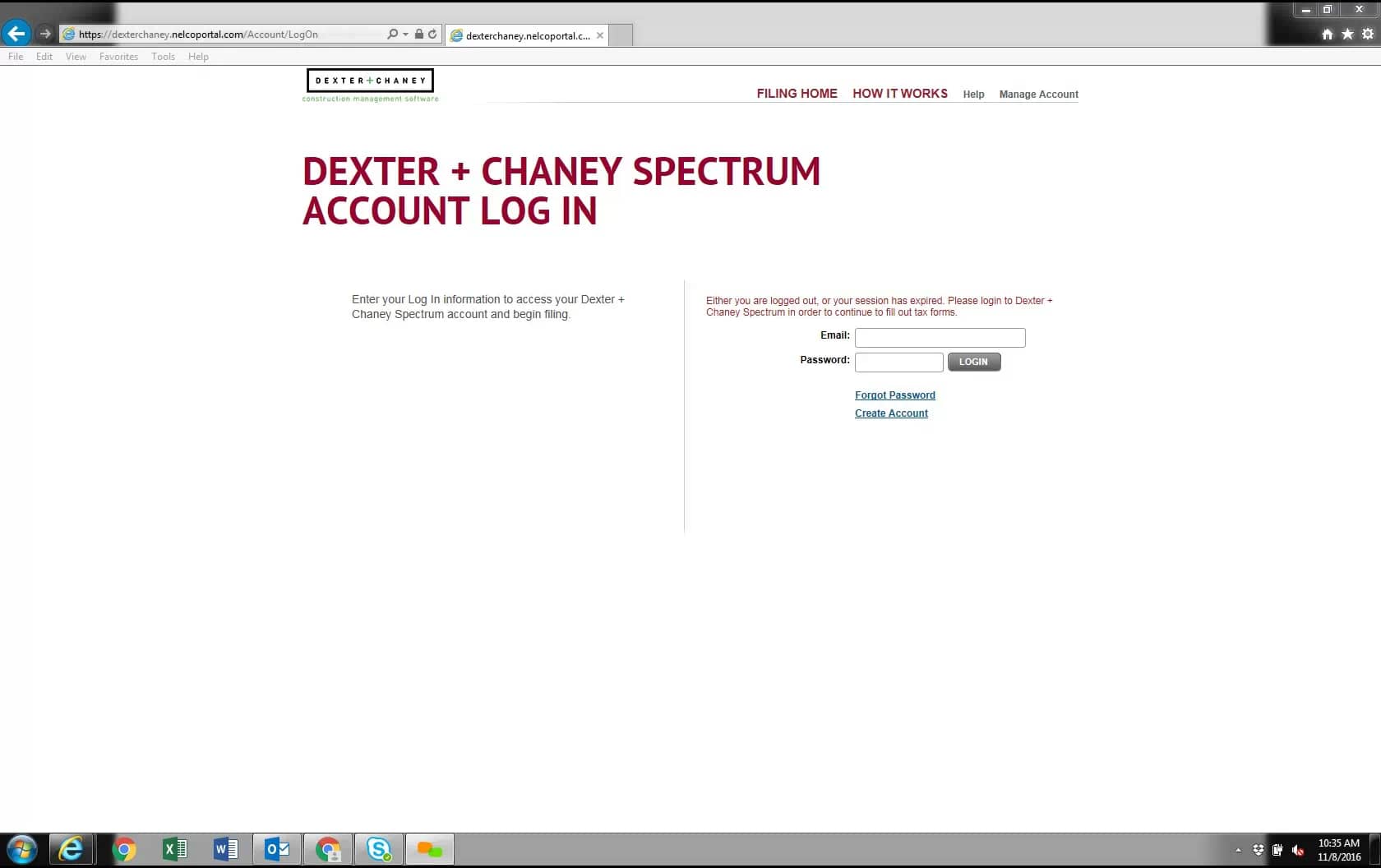
Task: Open the orange-green chat app on taskbar
Action: pos(429,849)
